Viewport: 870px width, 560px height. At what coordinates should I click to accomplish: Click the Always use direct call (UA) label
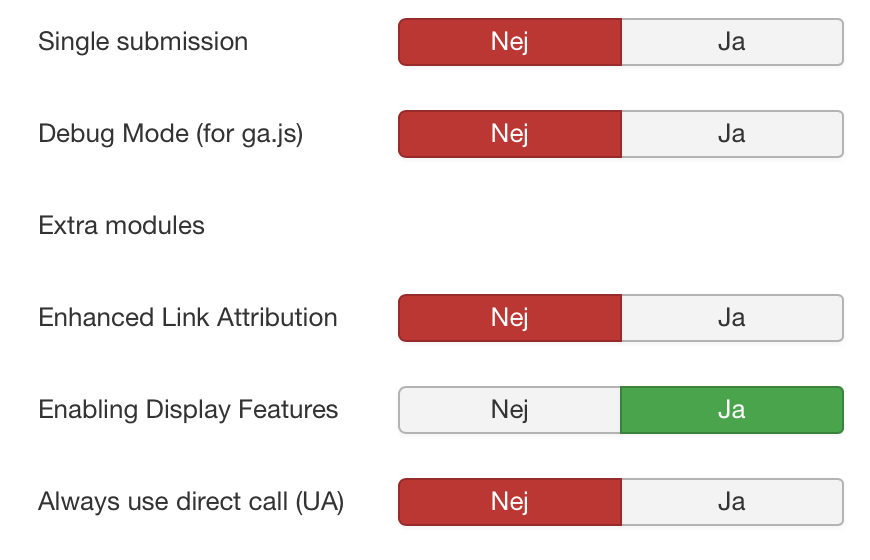[x=191, y=502]
